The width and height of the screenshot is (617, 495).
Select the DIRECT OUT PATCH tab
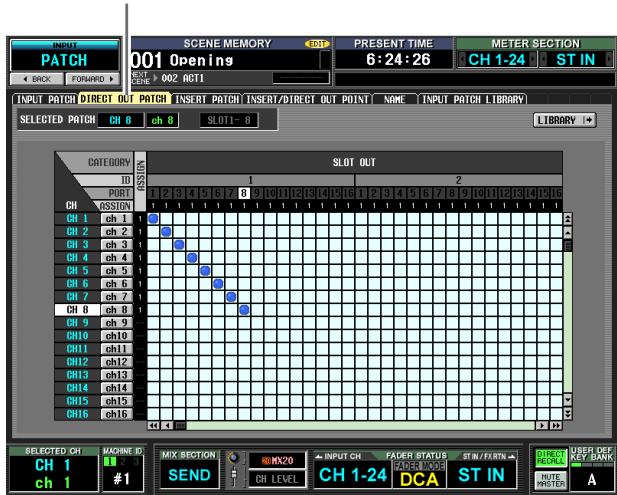pos(125,99)
